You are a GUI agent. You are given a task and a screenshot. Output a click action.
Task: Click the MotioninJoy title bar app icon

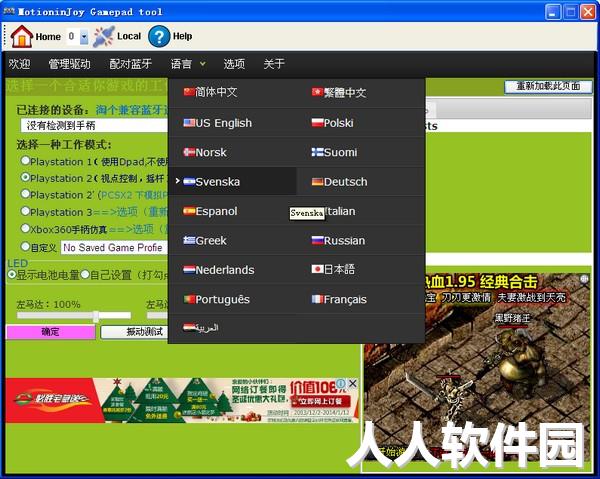point(9,11)
